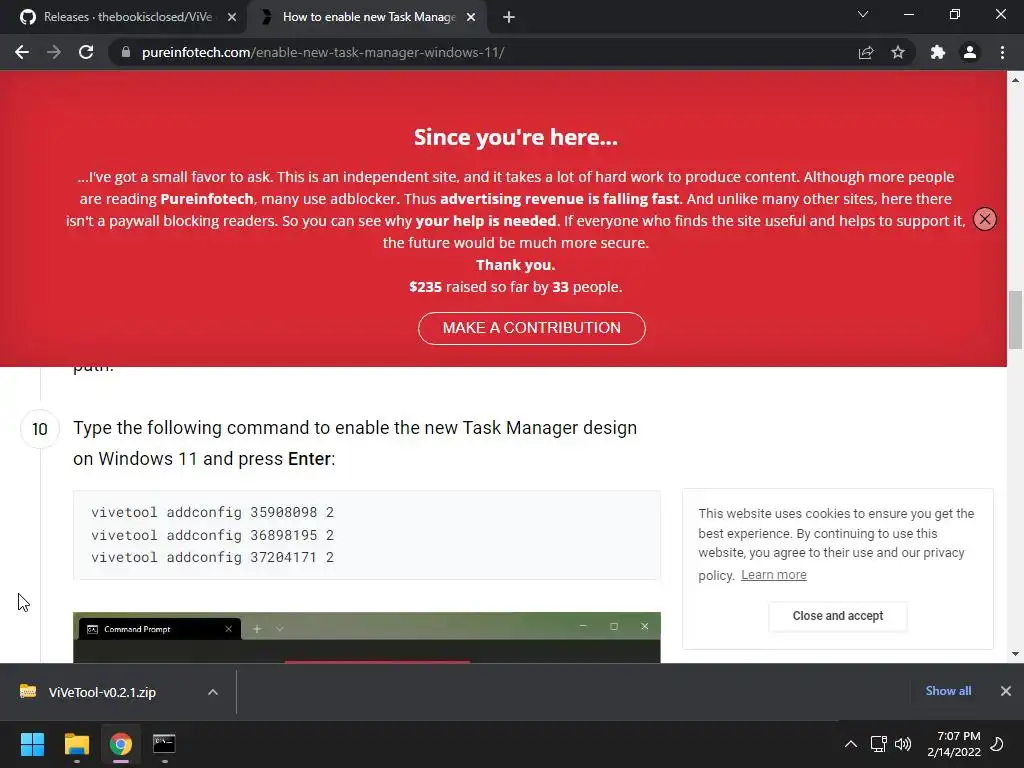
Task: Open the clock showing 7:07 PM
Action: (x=954, y=744)
